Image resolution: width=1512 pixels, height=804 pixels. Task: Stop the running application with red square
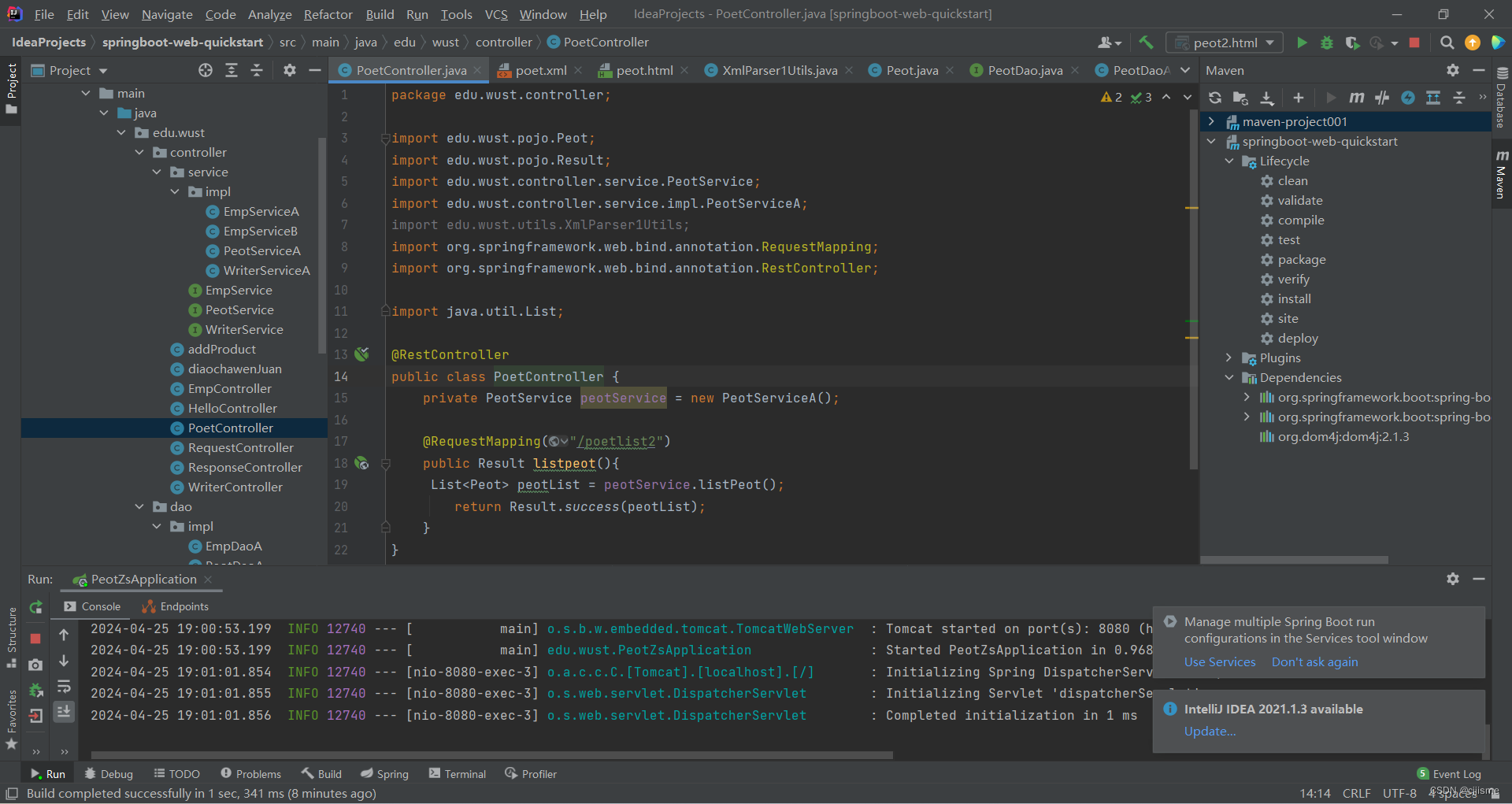point(1414,43)
